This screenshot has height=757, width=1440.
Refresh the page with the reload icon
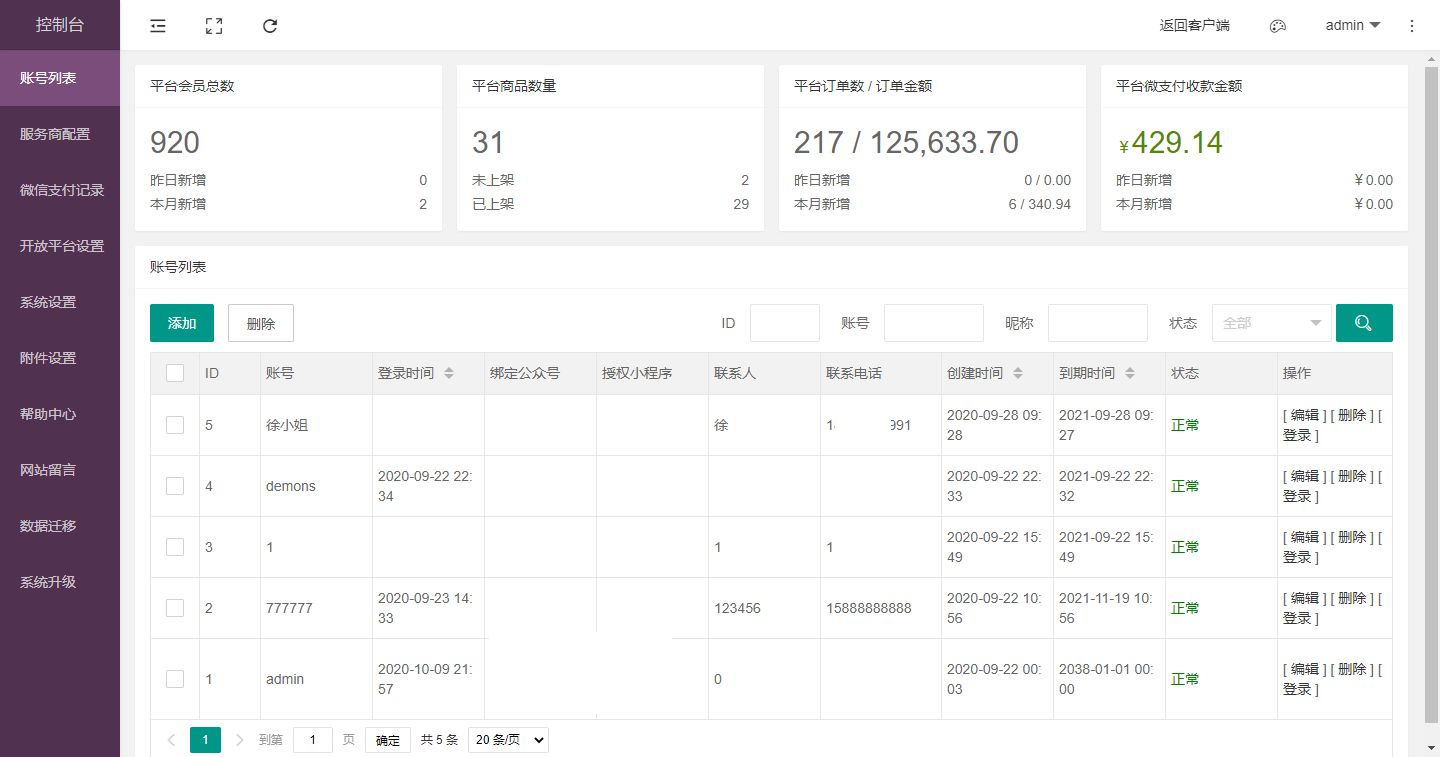[270, 26]
